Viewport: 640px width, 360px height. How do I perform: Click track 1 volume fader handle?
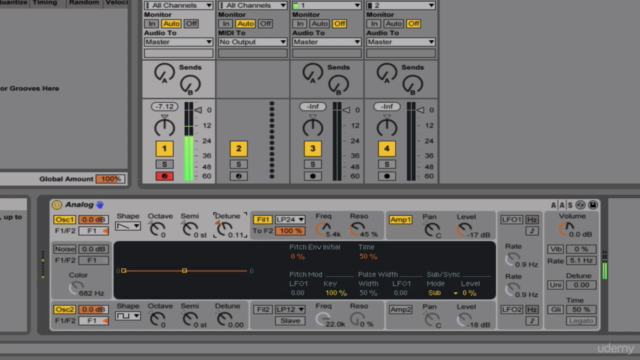click(x=198, y=110)
